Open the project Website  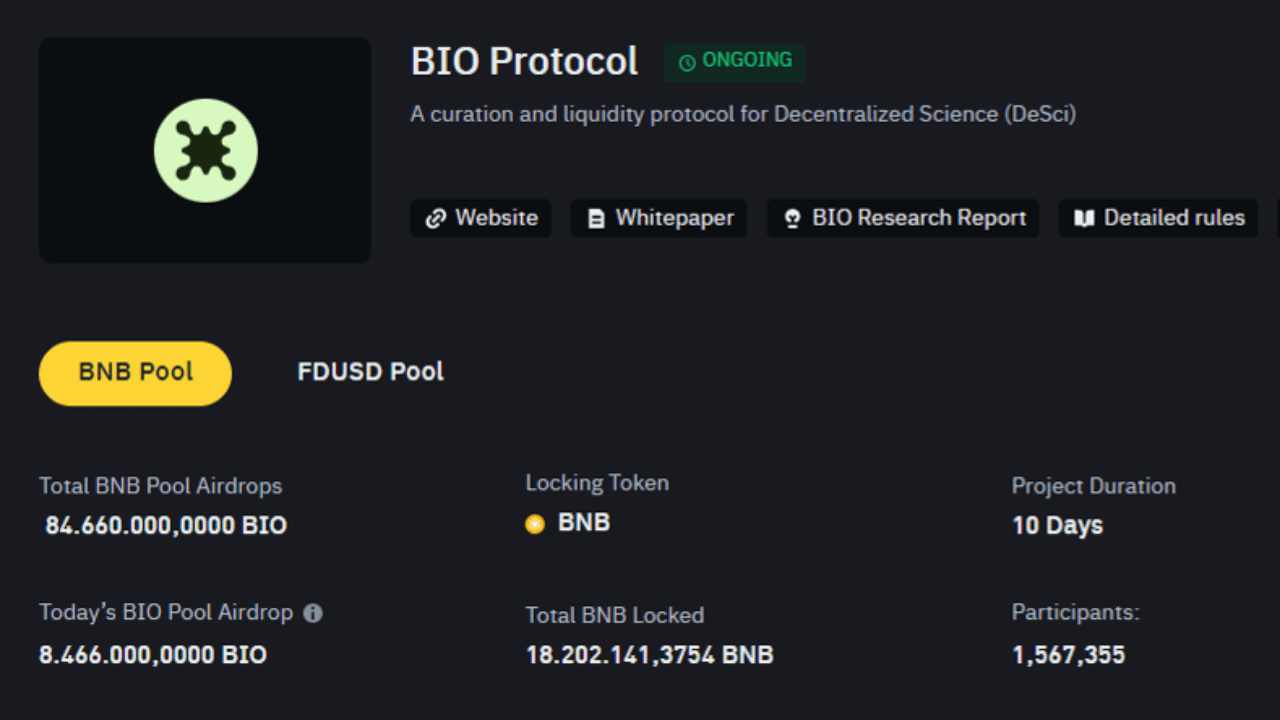[x=480, y=218]
